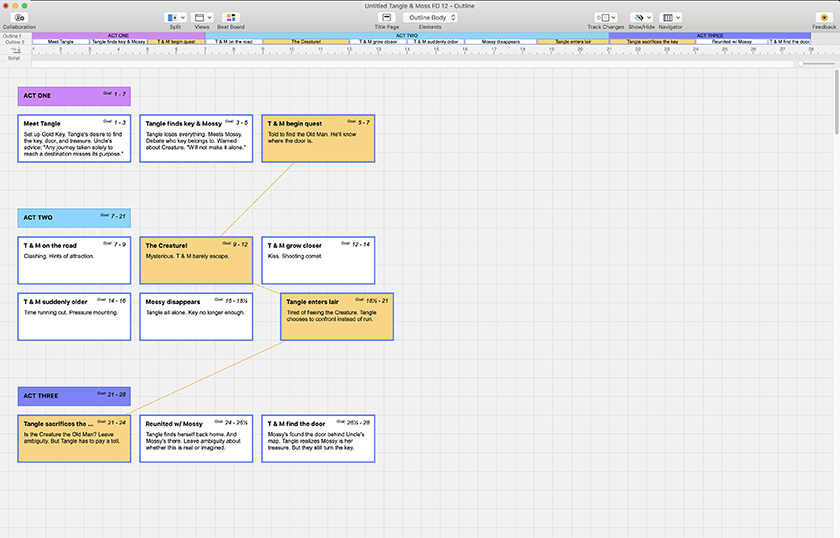
Task: Expand the Split dropdown arrow
Action: [x=181, y=17]
